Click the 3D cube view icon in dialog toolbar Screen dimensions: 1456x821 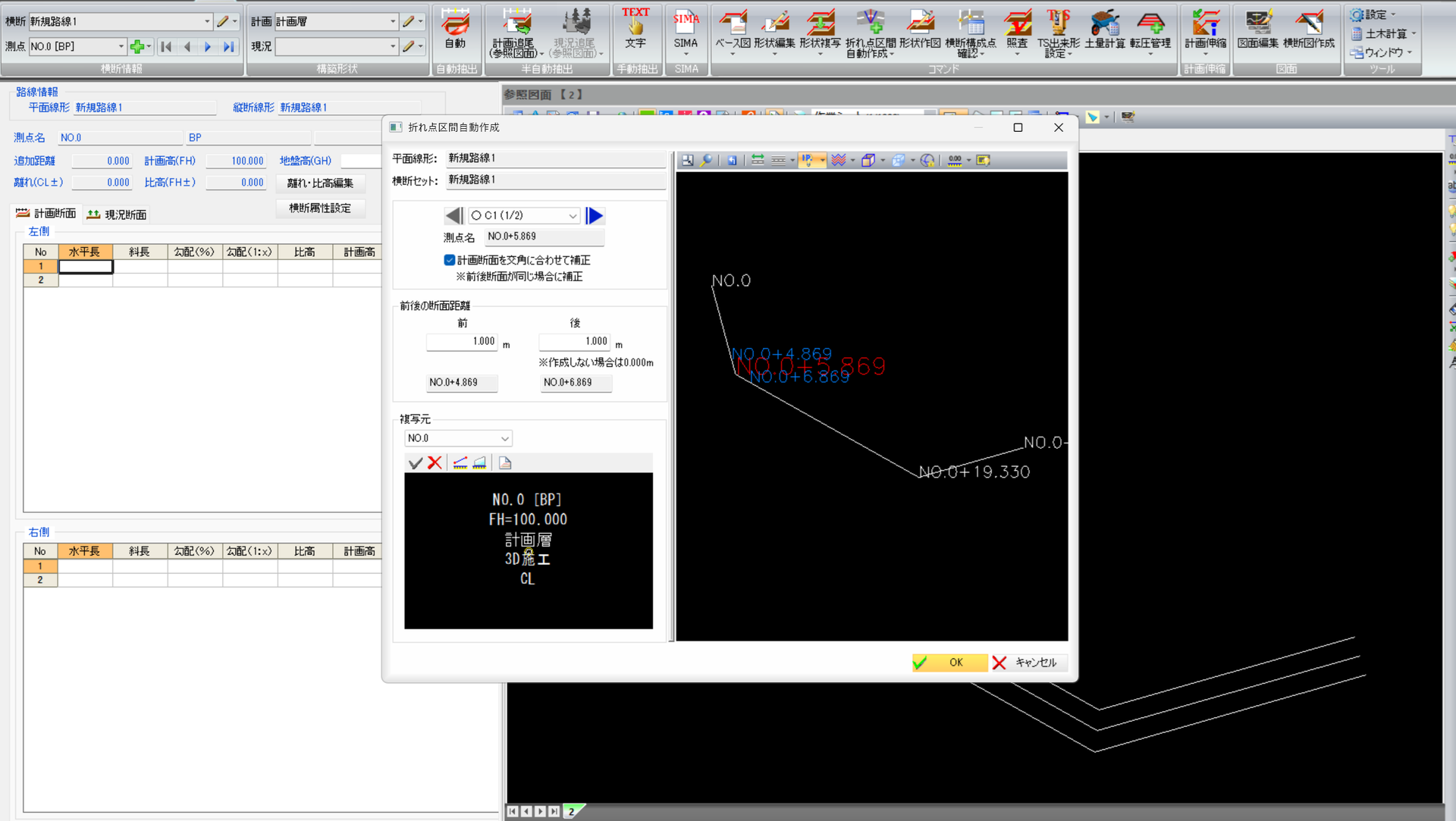(868, 160)
